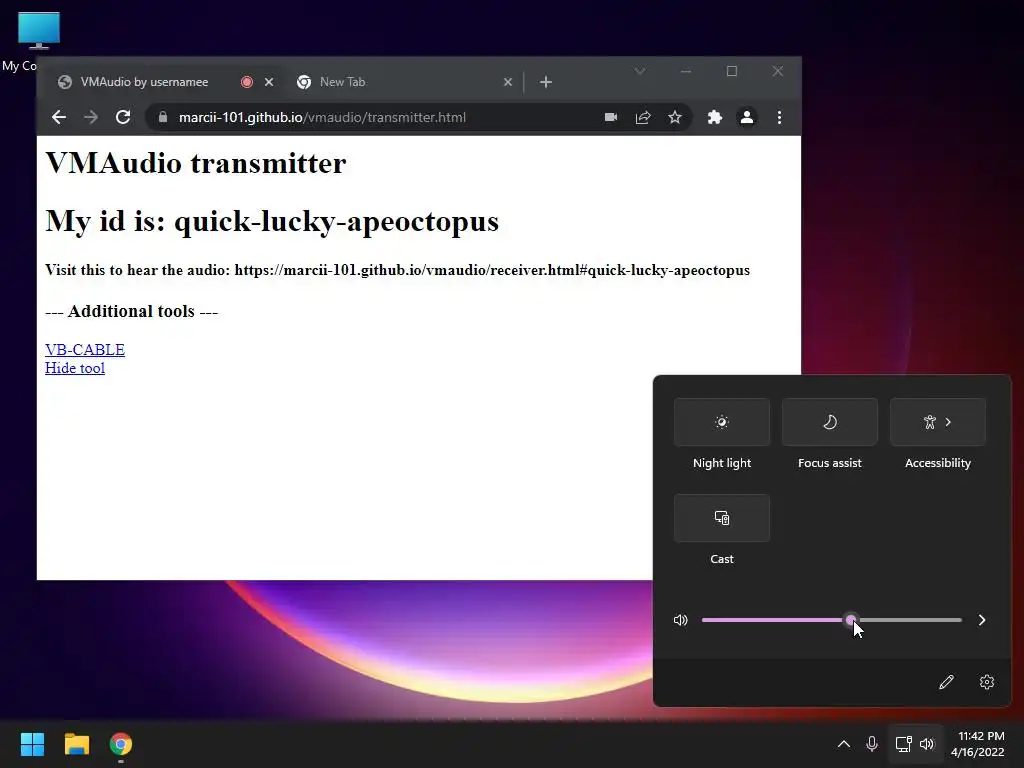Click the 'My id is: quick-lucky-apeoctopus' heading
The width and height of the screenshot is (1024, 768).
(272, 221)
